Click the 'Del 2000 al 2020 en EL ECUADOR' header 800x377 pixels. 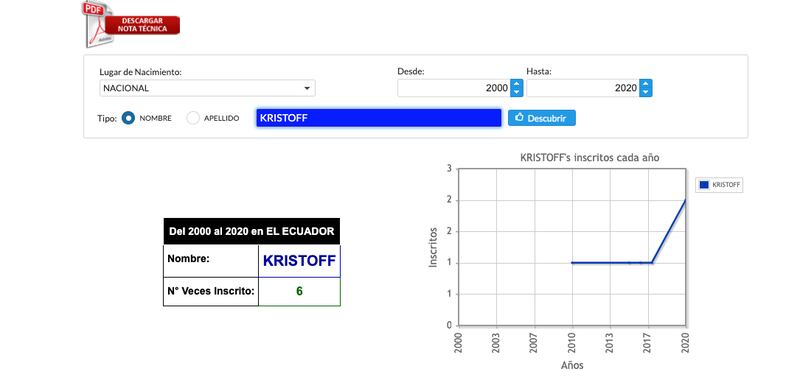252,232
